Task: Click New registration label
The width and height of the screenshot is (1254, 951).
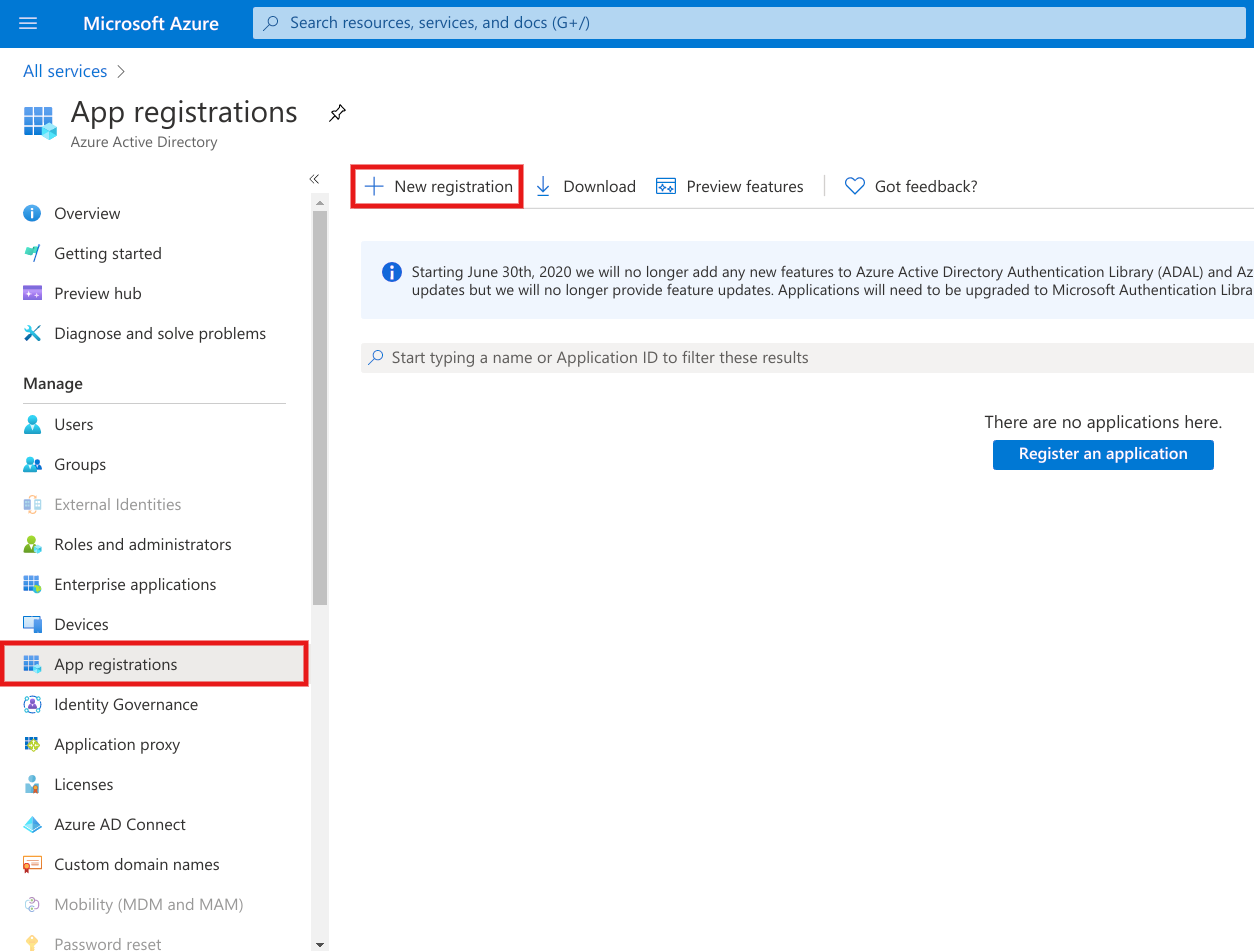Action: tap(454, 186)
